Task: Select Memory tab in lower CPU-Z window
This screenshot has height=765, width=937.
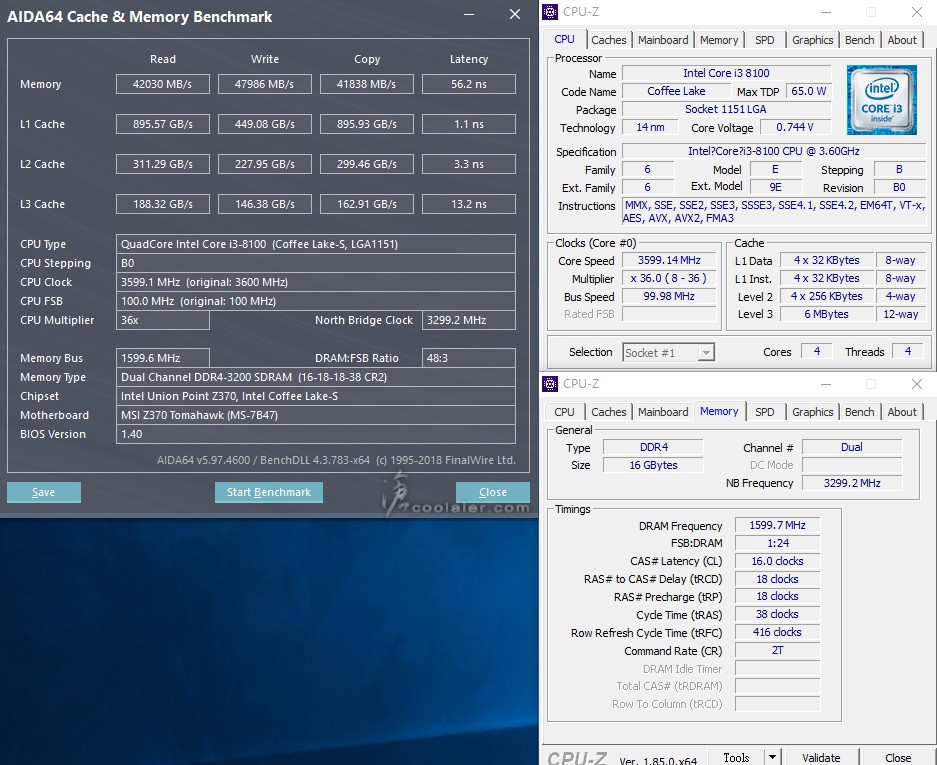Action: click(719, 411)
